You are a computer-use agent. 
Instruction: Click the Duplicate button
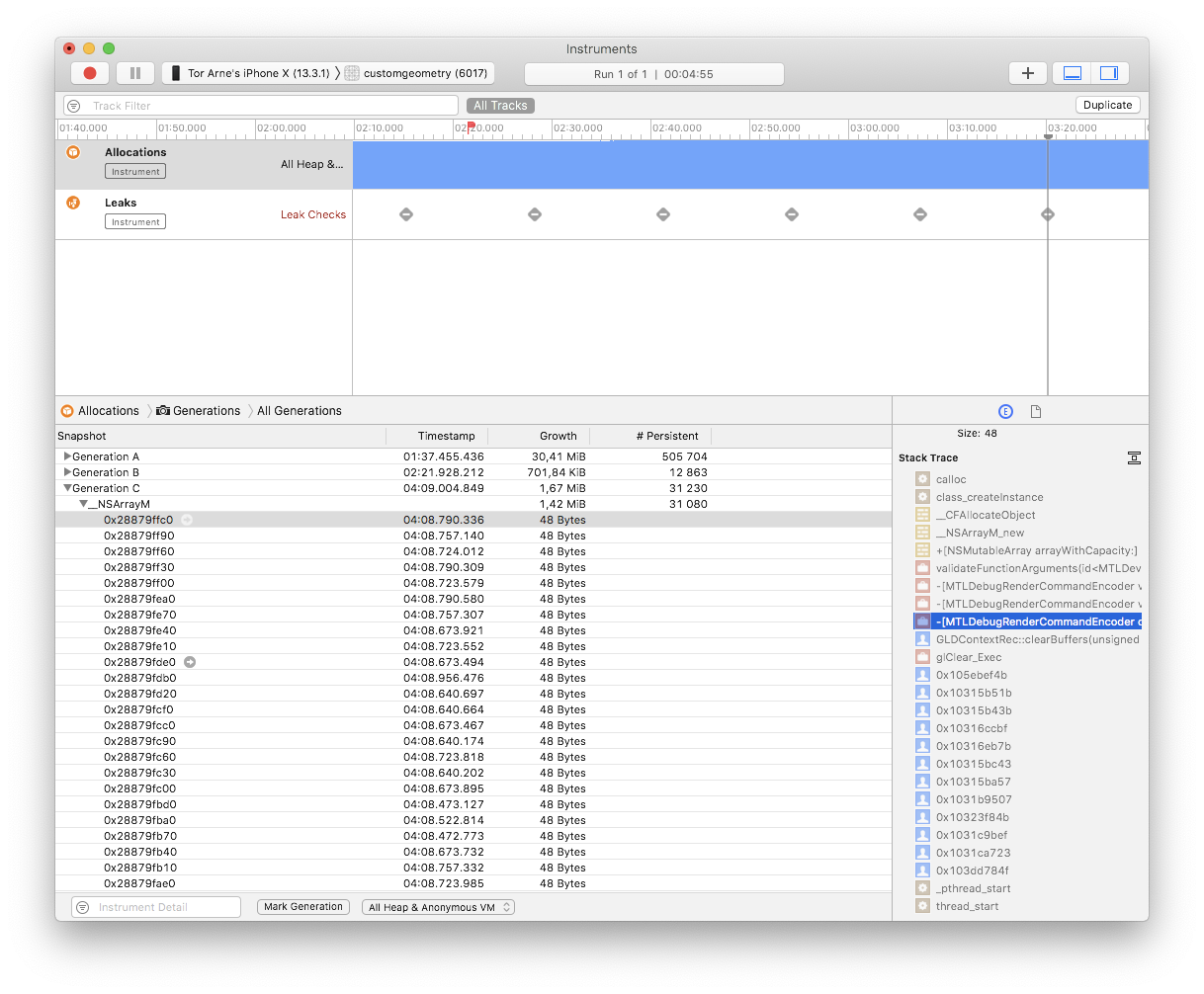point(1107,105)
